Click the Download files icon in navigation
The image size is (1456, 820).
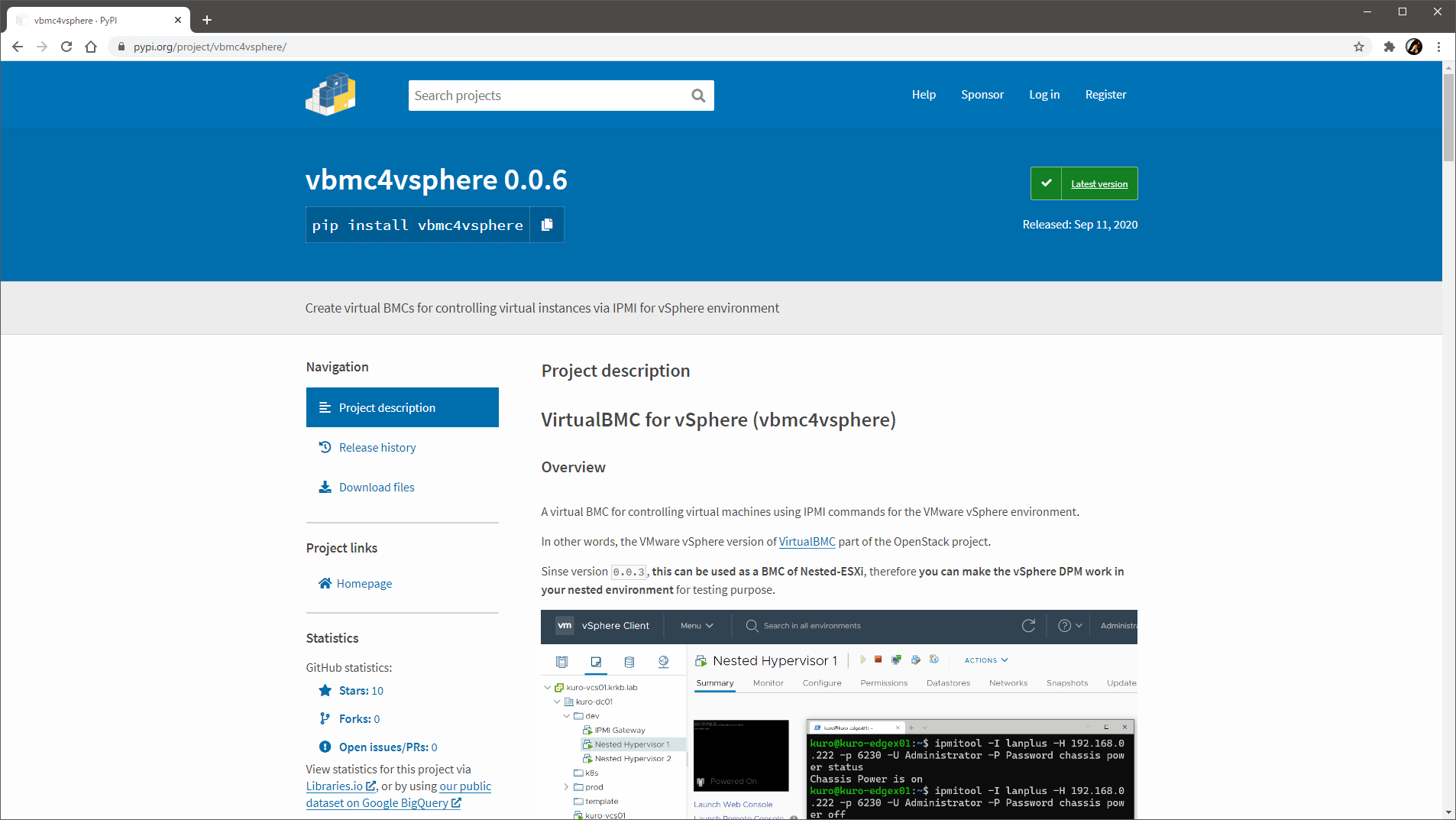tap(325, 487)
